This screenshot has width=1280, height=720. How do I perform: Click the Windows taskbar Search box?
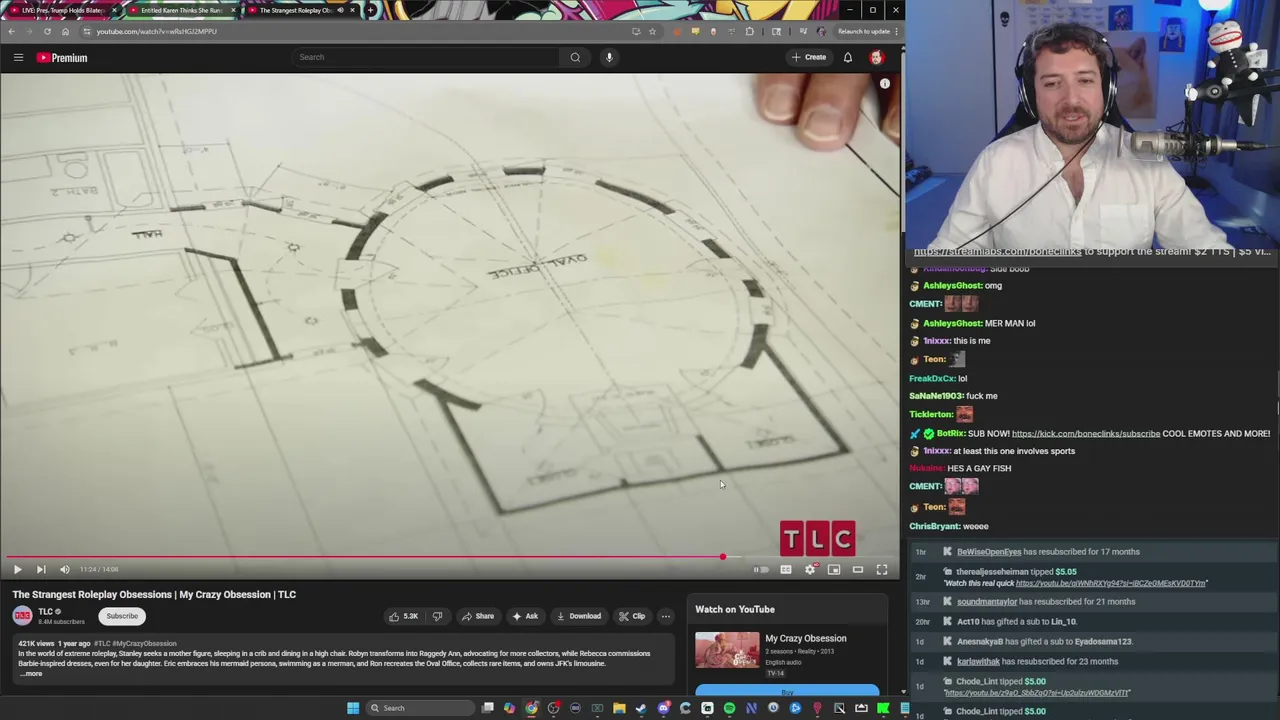418,708
